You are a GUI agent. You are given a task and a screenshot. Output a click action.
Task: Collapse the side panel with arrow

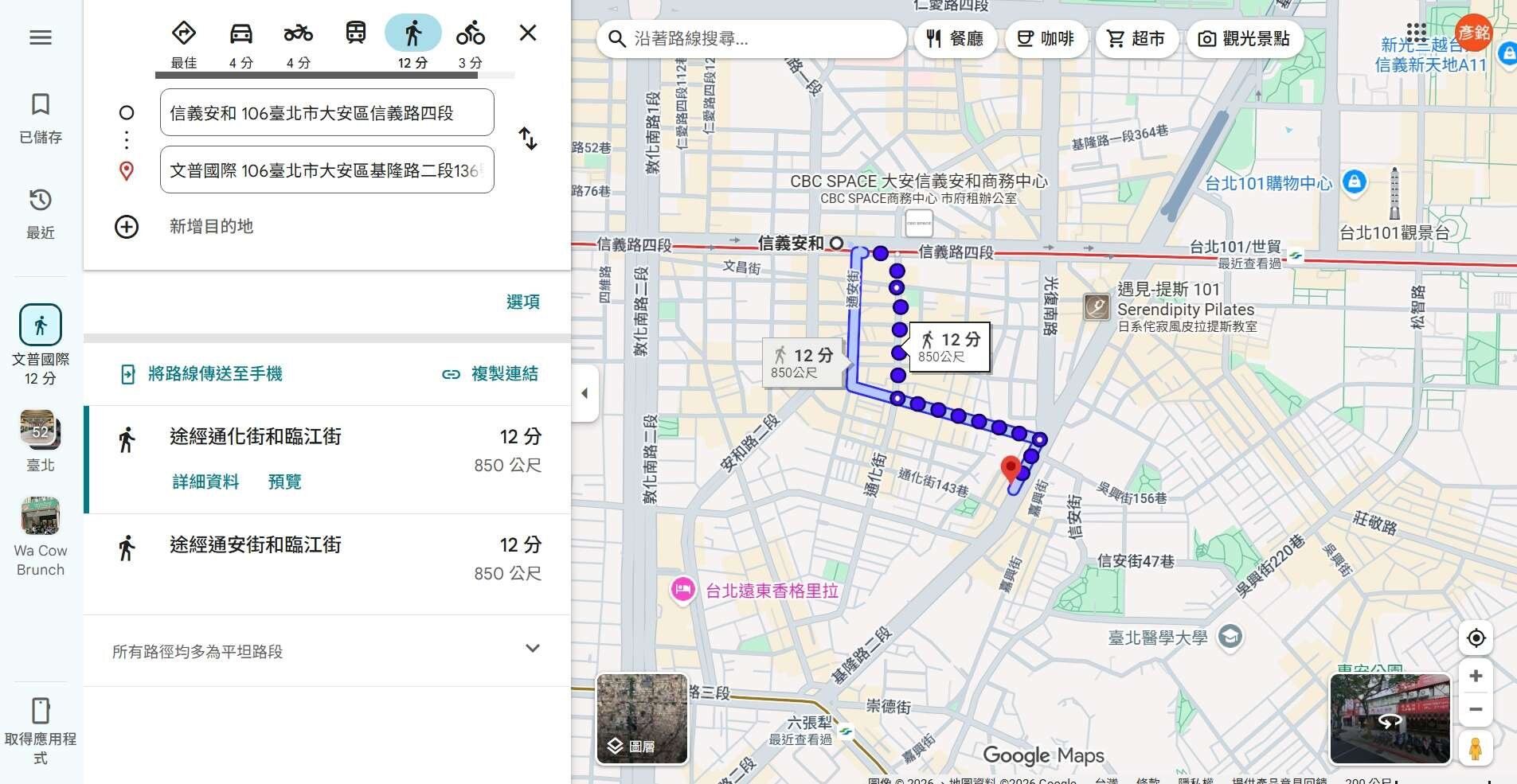pos(585,393)
